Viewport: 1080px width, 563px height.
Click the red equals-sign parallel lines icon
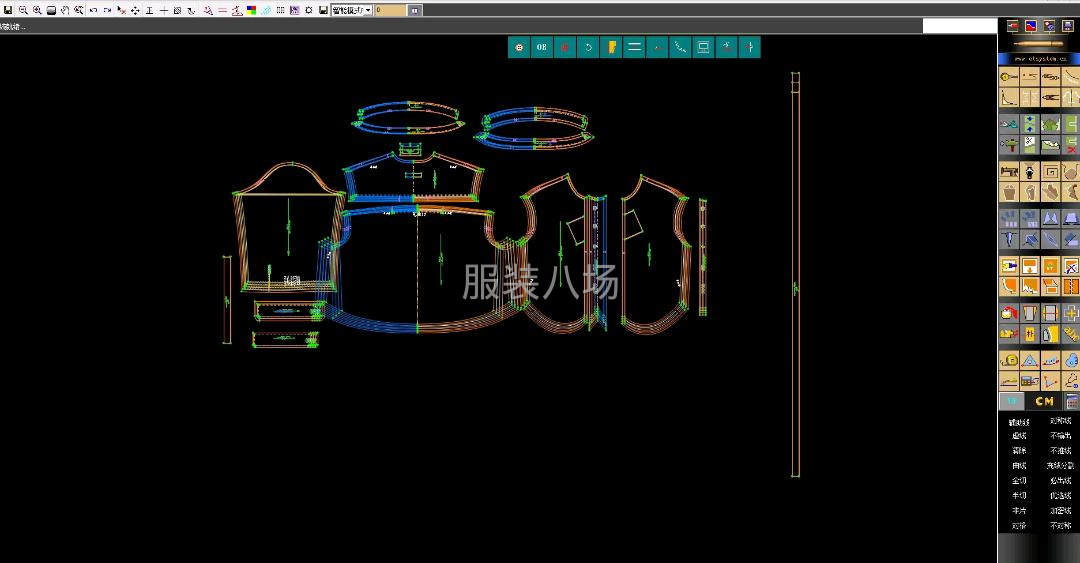tap(222, 10)
